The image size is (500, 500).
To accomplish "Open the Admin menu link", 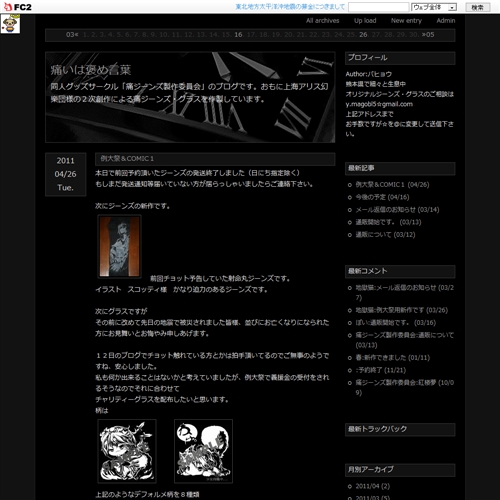I will tap(446, 21).
